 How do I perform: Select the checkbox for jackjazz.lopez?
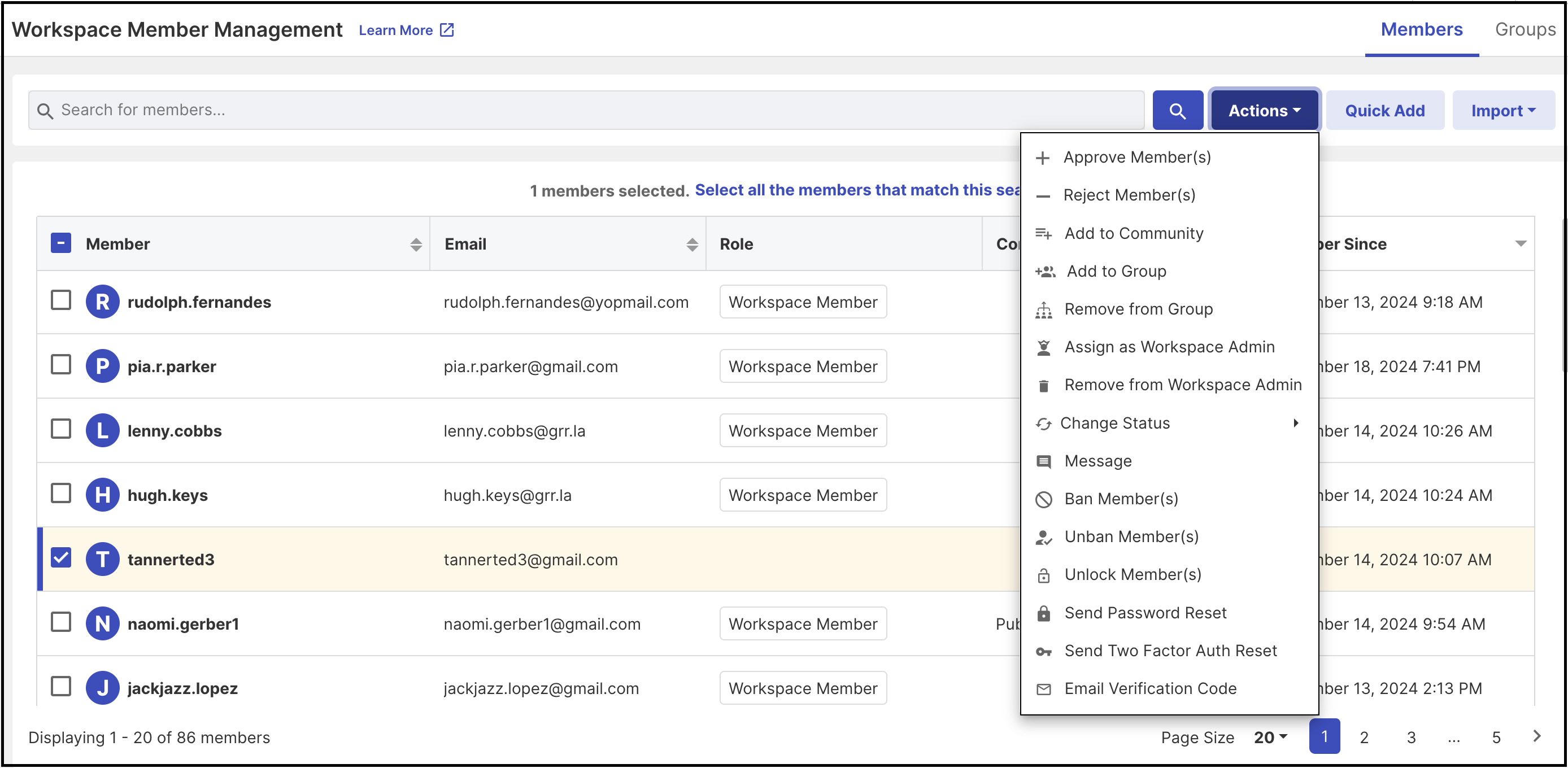[61, 687]
